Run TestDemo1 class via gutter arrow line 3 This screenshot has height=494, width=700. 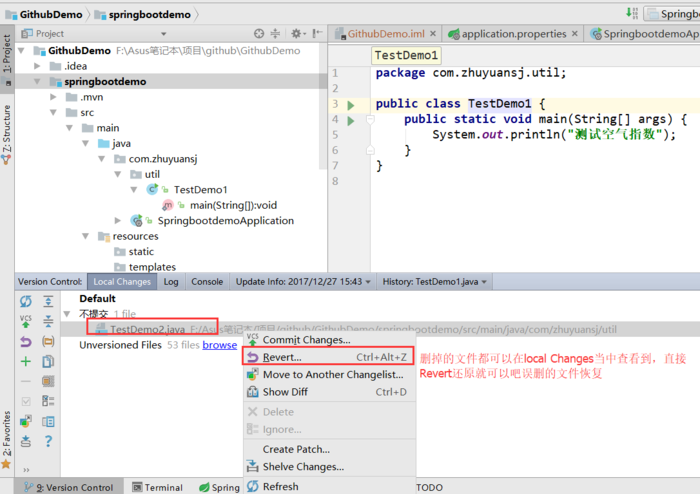(351, 105)
